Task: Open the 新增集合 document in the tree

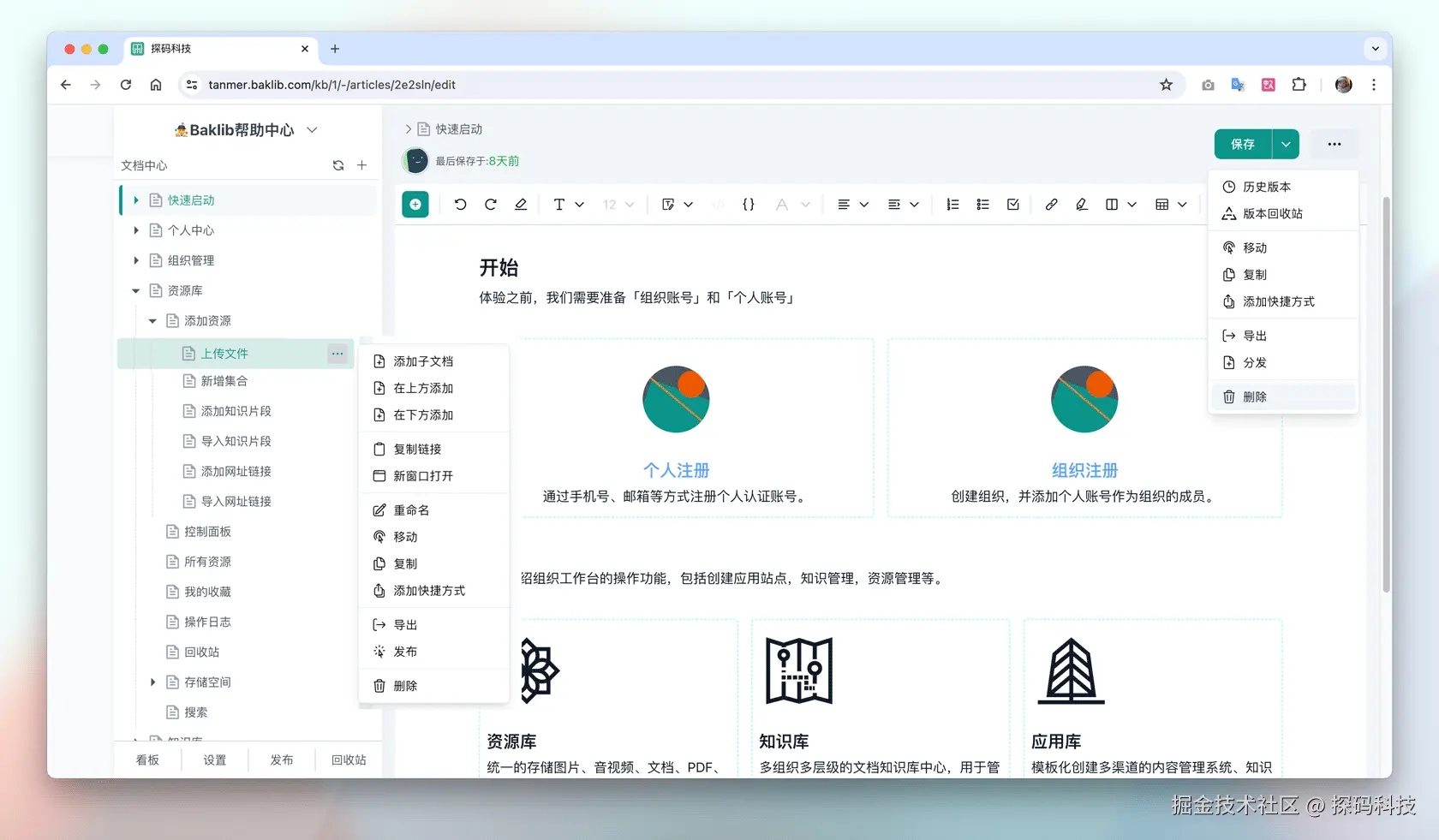Action: [x=224, y=381]
